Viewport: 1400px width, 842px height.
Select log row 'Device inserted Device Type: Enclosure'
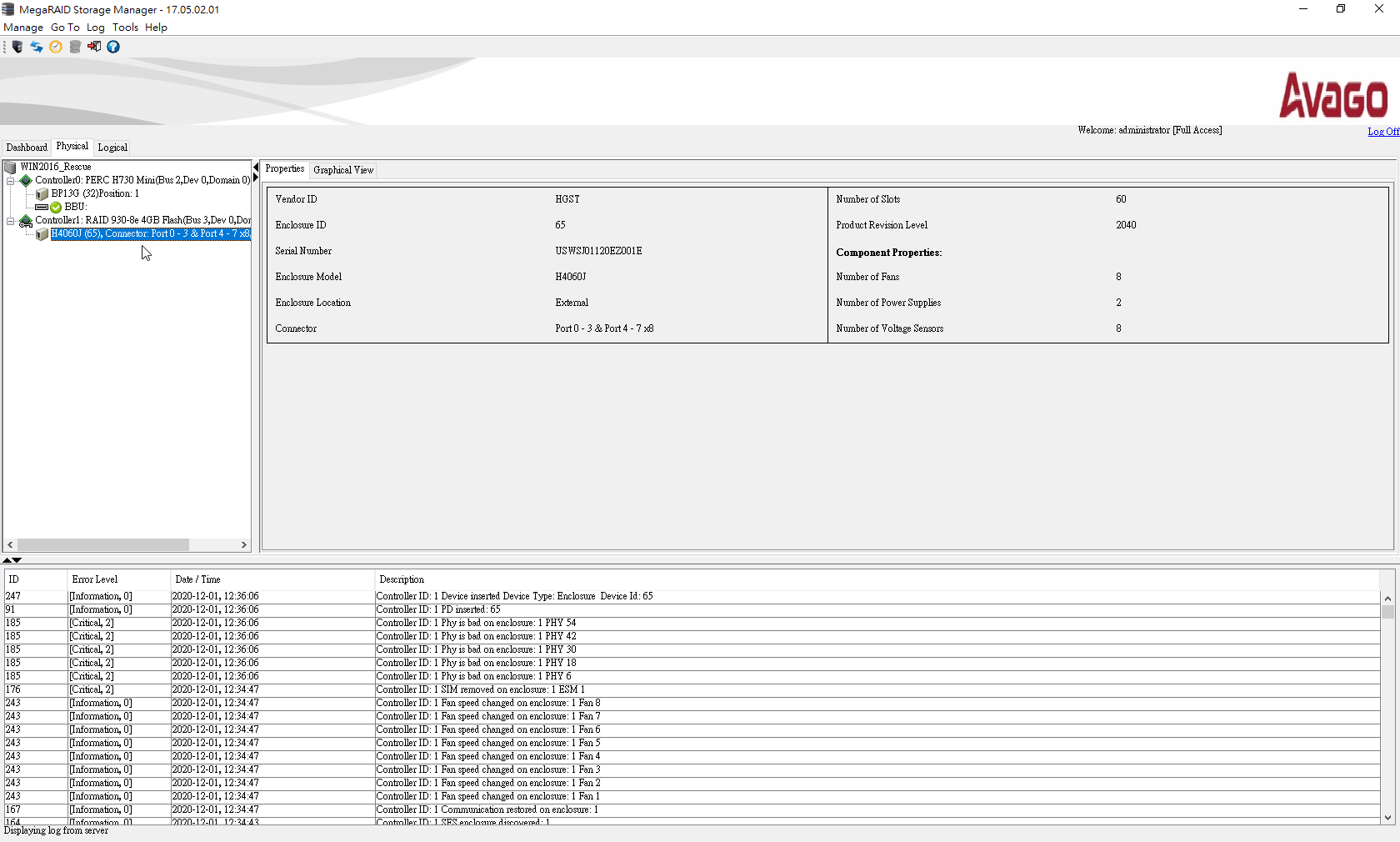coord(692,596)
